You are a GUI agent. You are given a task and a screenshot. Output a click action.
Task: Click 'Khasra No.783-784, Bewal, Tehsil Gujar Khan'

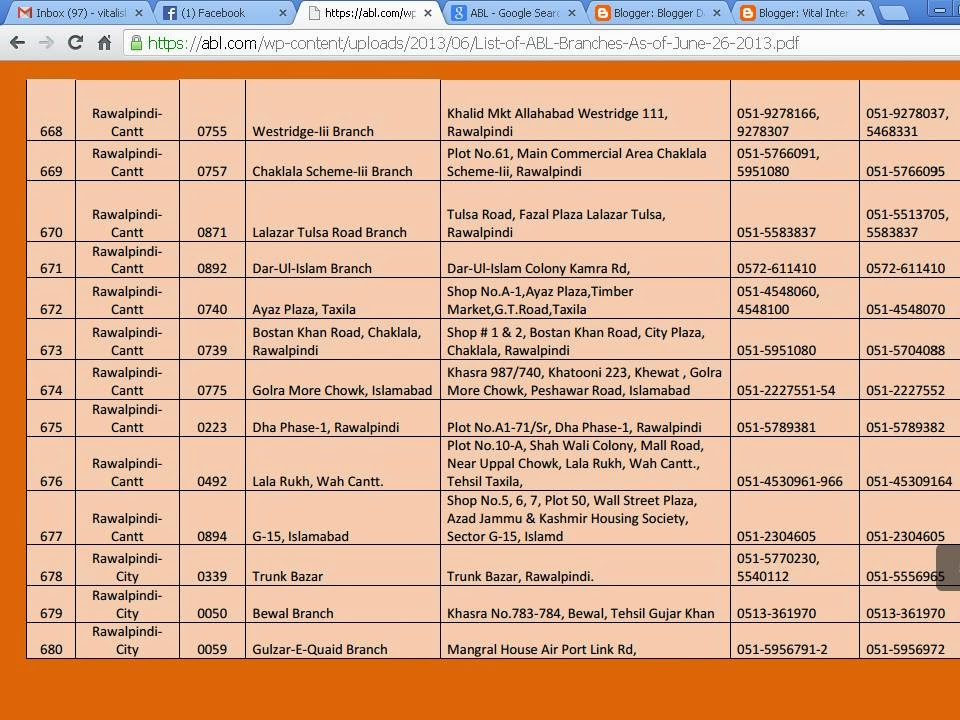(x=580, y=613)
